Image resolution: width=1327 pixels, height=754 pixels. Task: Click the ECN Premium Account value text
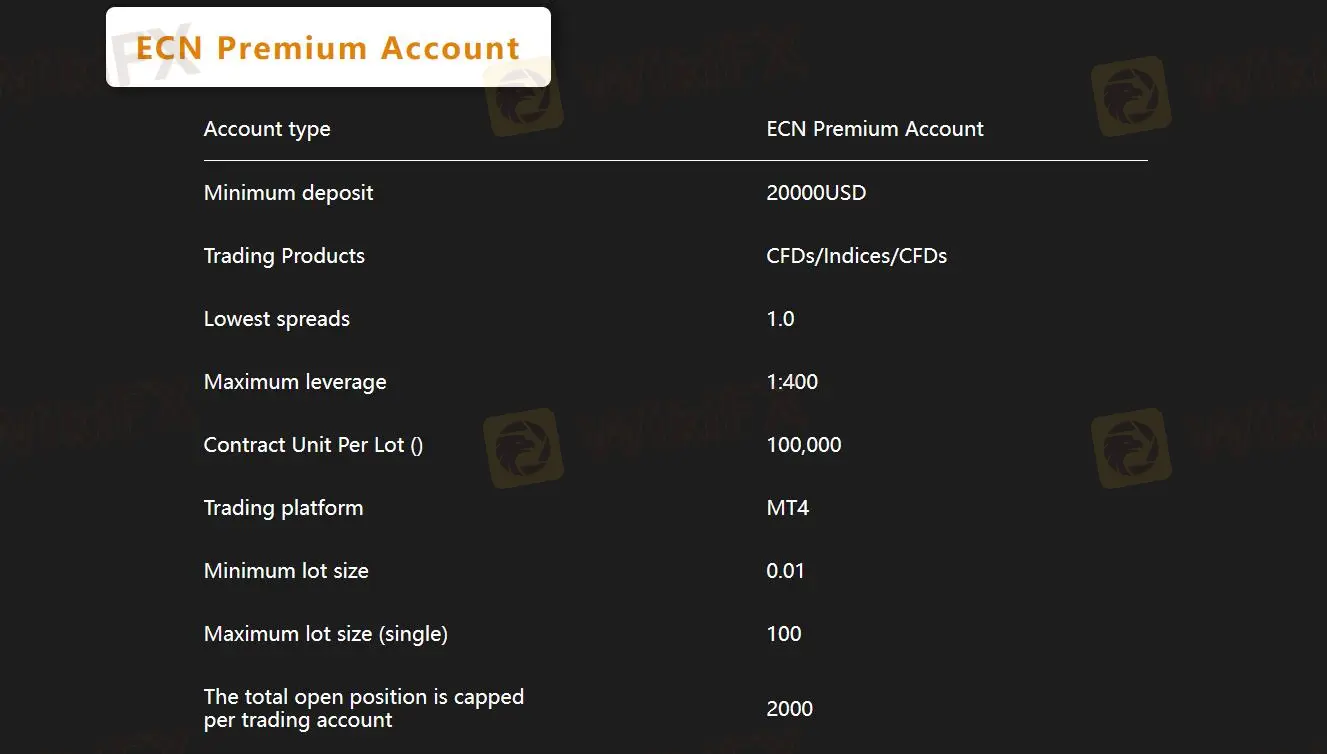(x=875, y=129)
